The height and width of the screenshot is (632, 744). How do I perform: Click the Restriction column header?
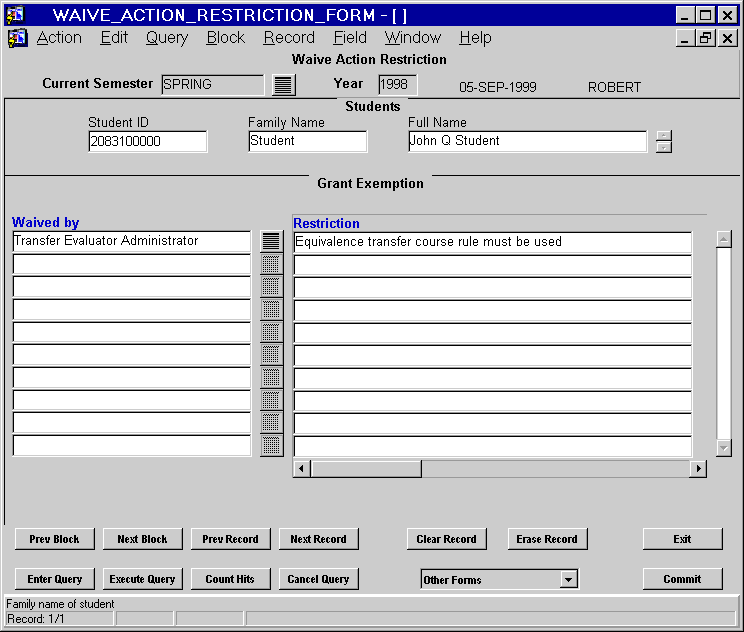pos(326,223)
